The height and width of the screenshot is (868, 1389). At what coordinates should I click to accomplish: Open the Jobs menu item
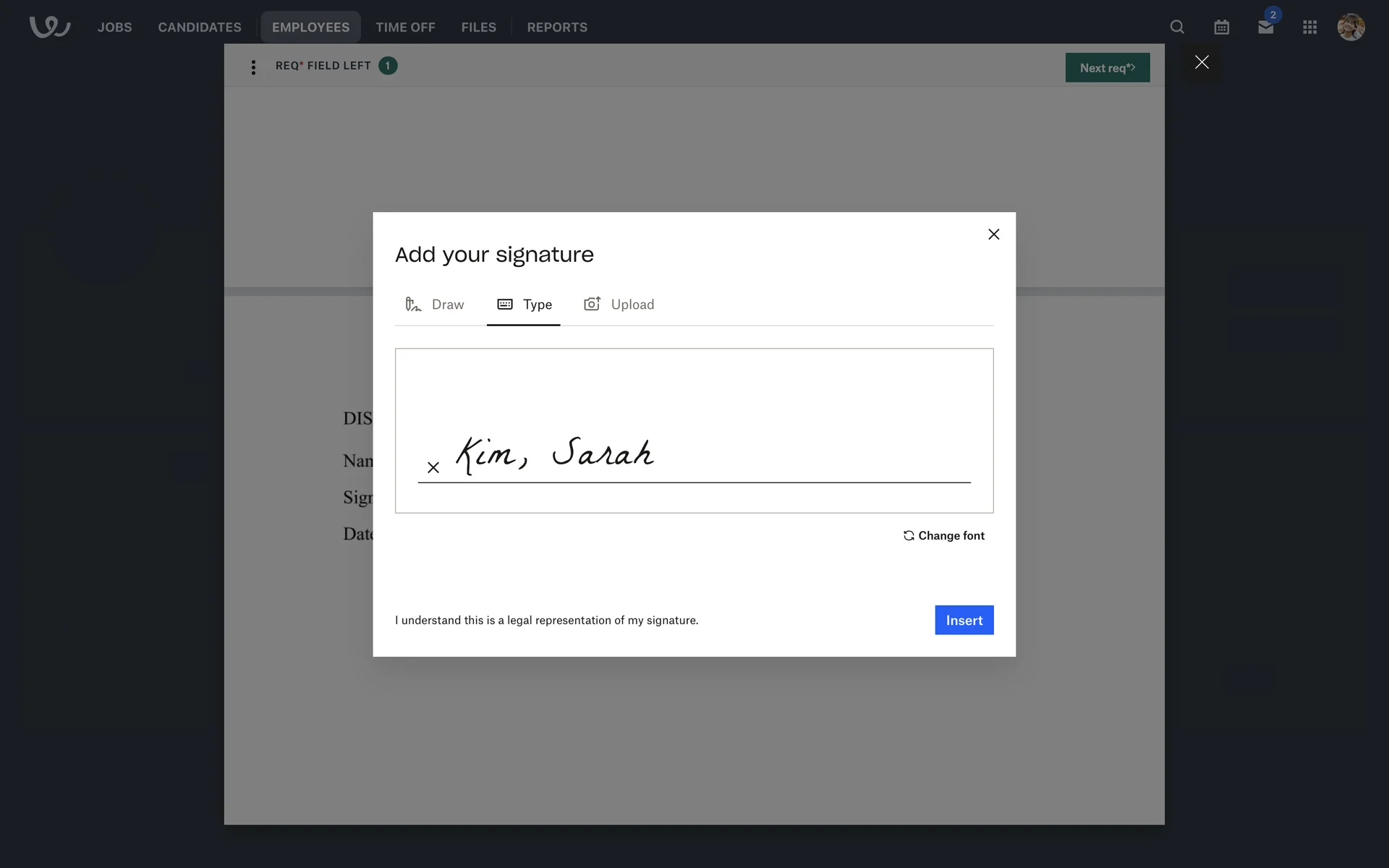coord(114,27)
